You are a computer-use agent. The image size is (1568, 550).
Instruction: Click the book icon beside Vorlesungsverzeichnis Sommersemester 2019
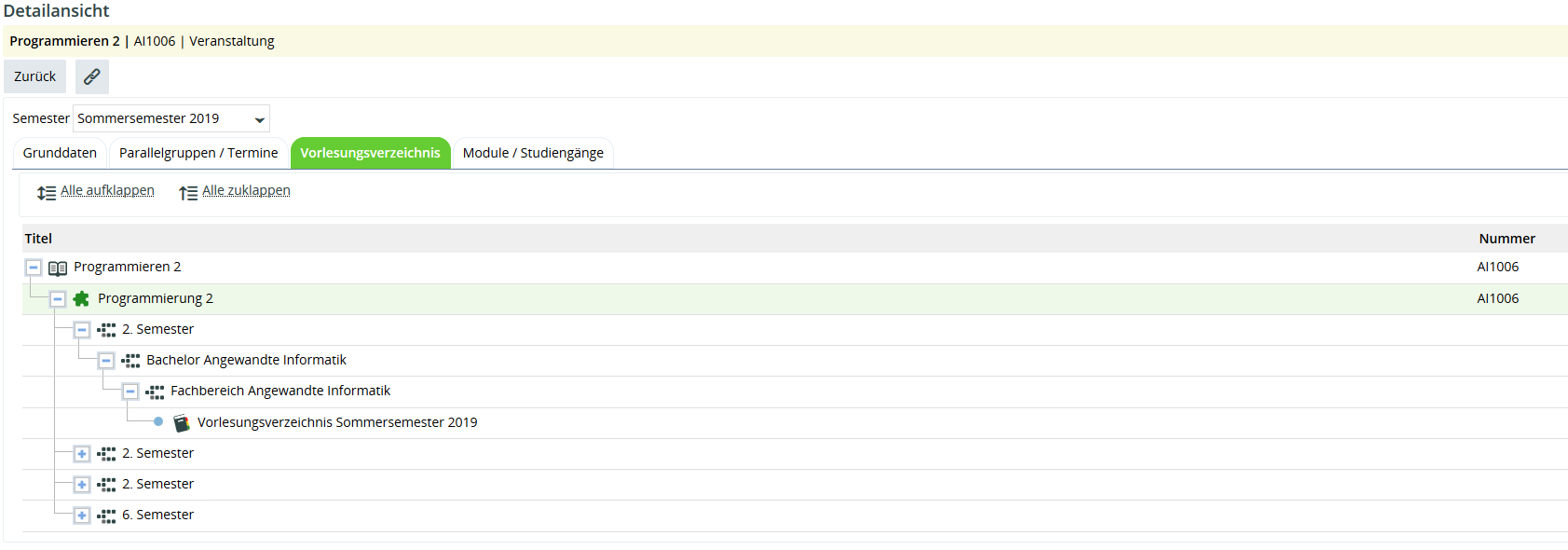pyautogui.click(x=182, y=423)
